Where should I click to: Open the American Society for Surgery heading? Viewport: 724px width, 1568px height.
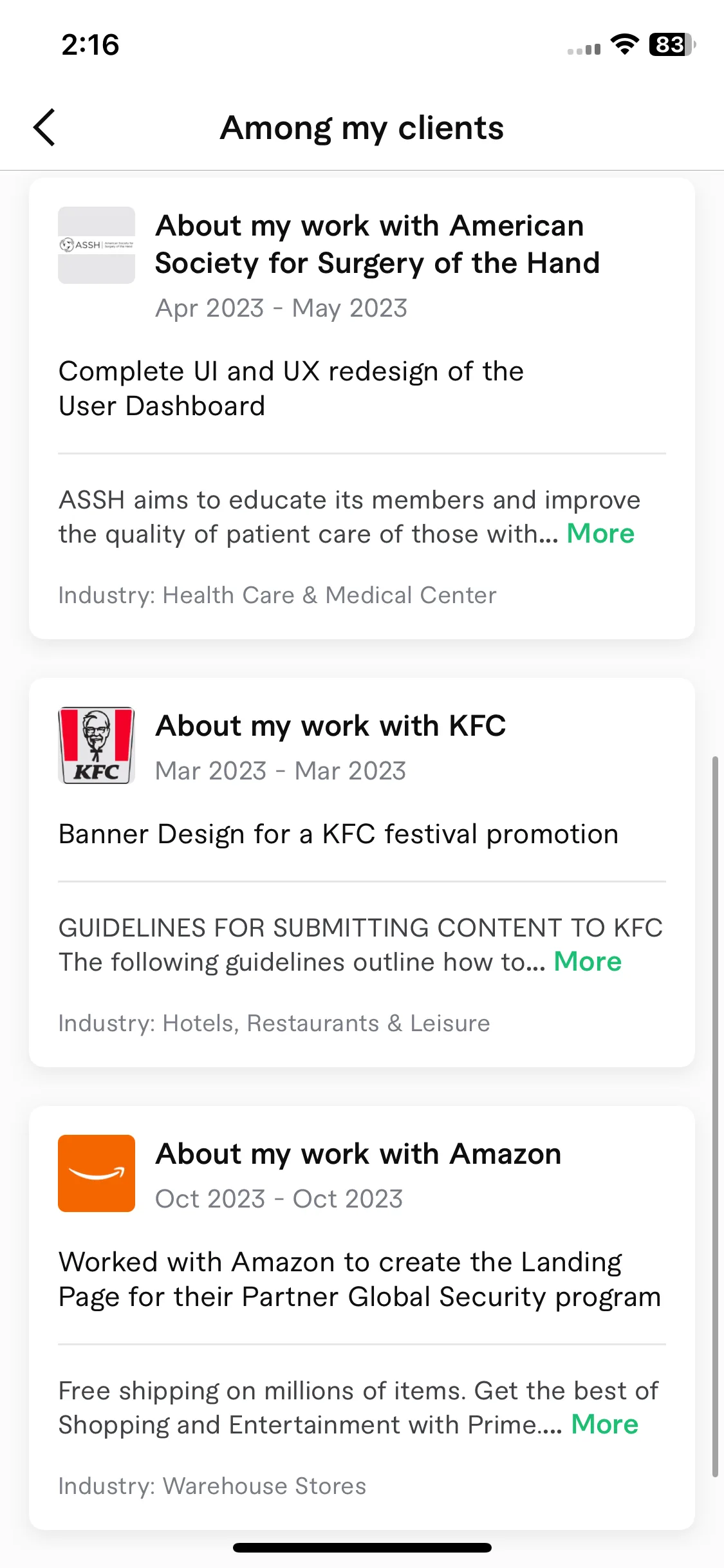point(378,245)
